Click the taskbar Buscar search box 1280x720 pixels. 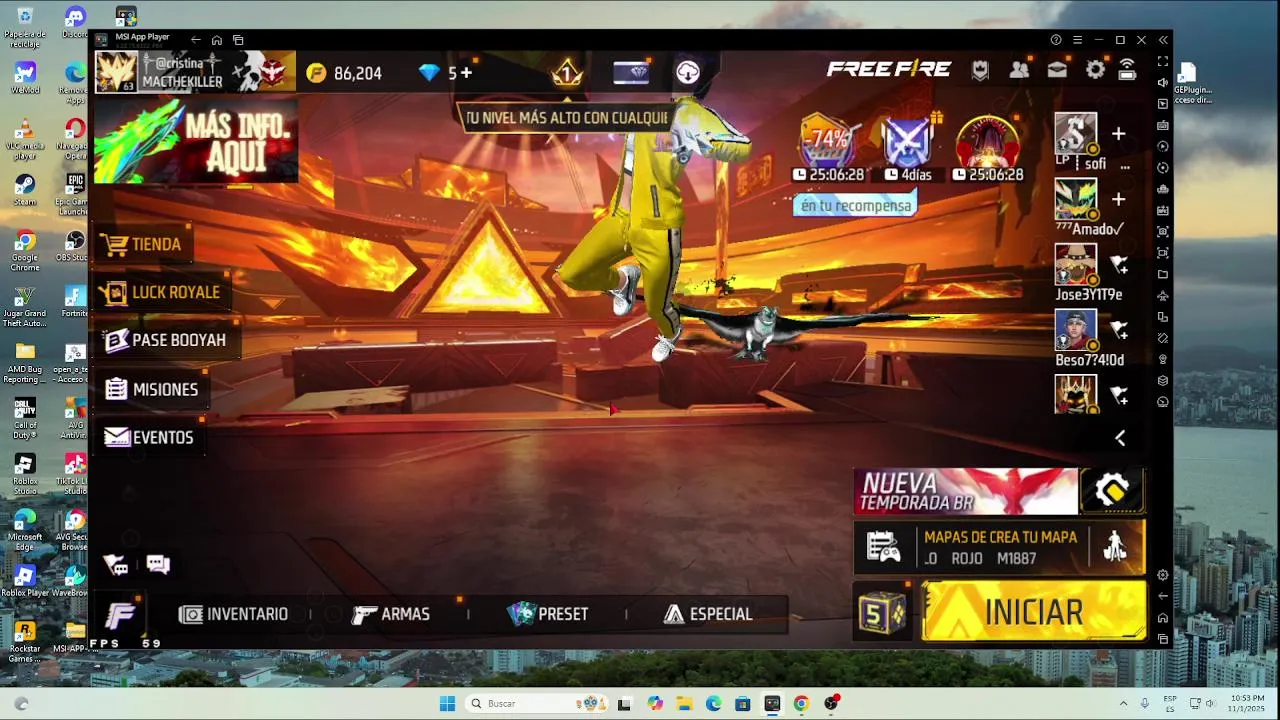click(539, 703)
